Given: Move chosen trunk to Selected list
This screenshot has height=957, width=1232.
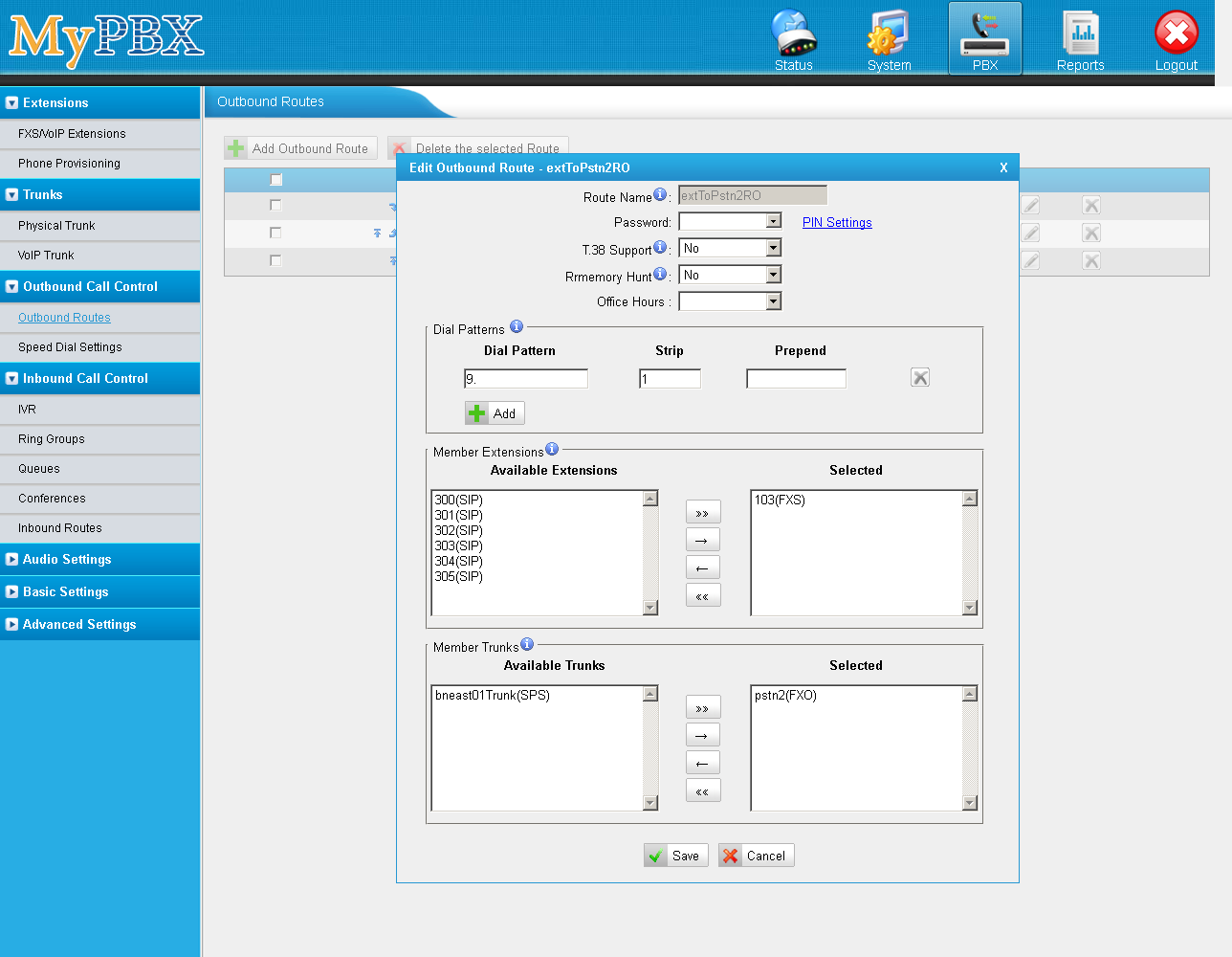Looking at the screenshot, I should tap(703, 735).
